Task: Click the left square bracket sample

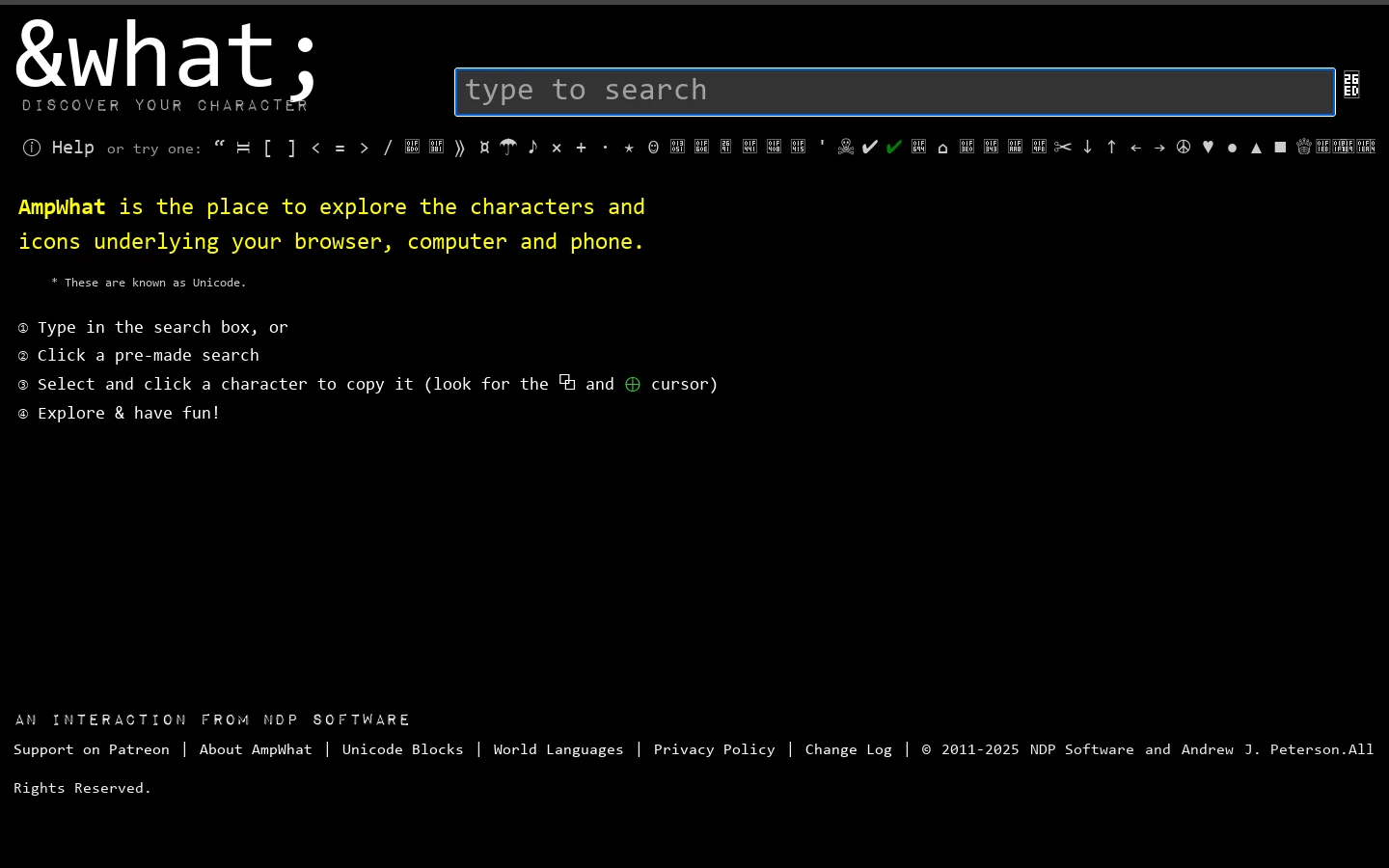Action: [x=267, y=148]
